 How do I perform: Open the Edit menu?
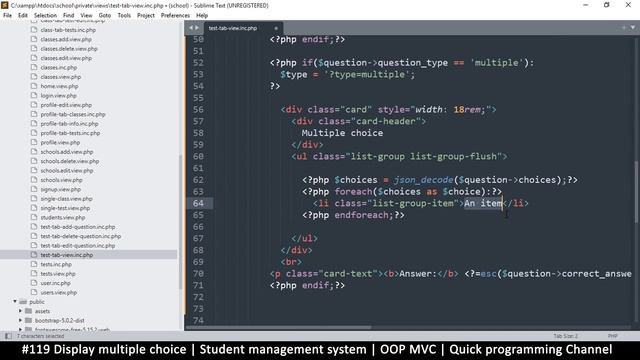23,16
